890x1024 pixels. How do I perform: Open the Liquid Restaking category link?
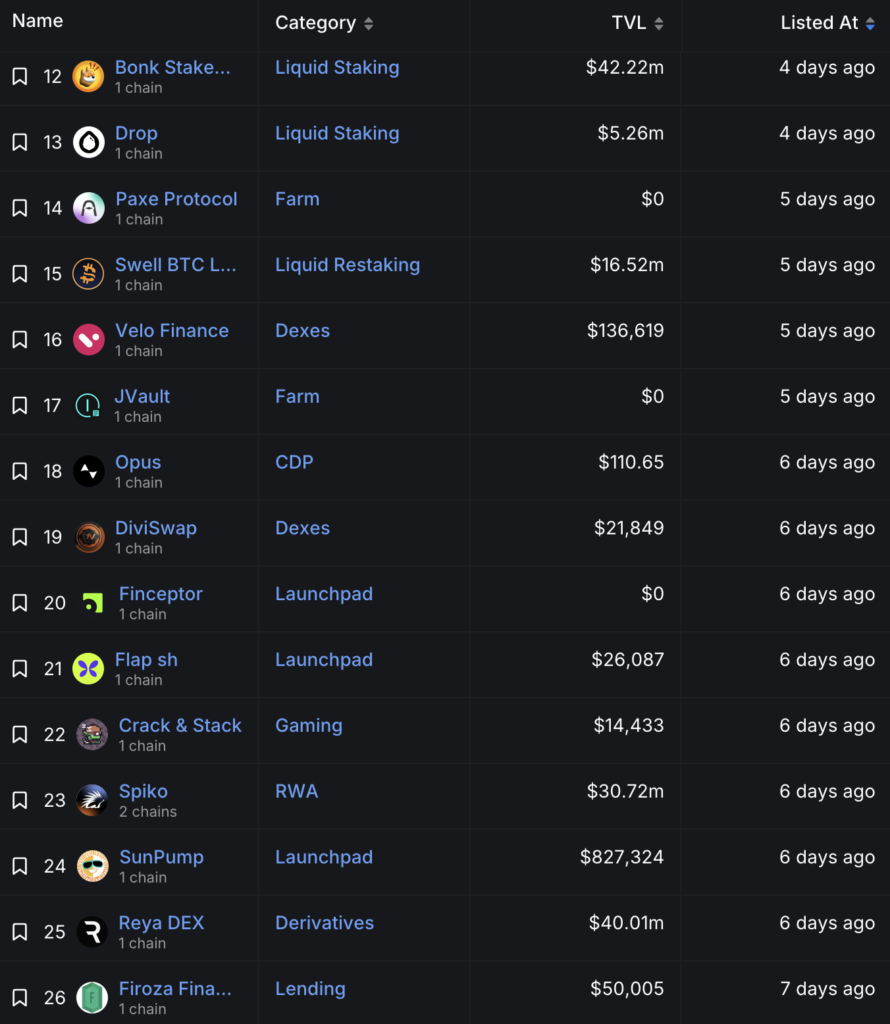(347, 264)
